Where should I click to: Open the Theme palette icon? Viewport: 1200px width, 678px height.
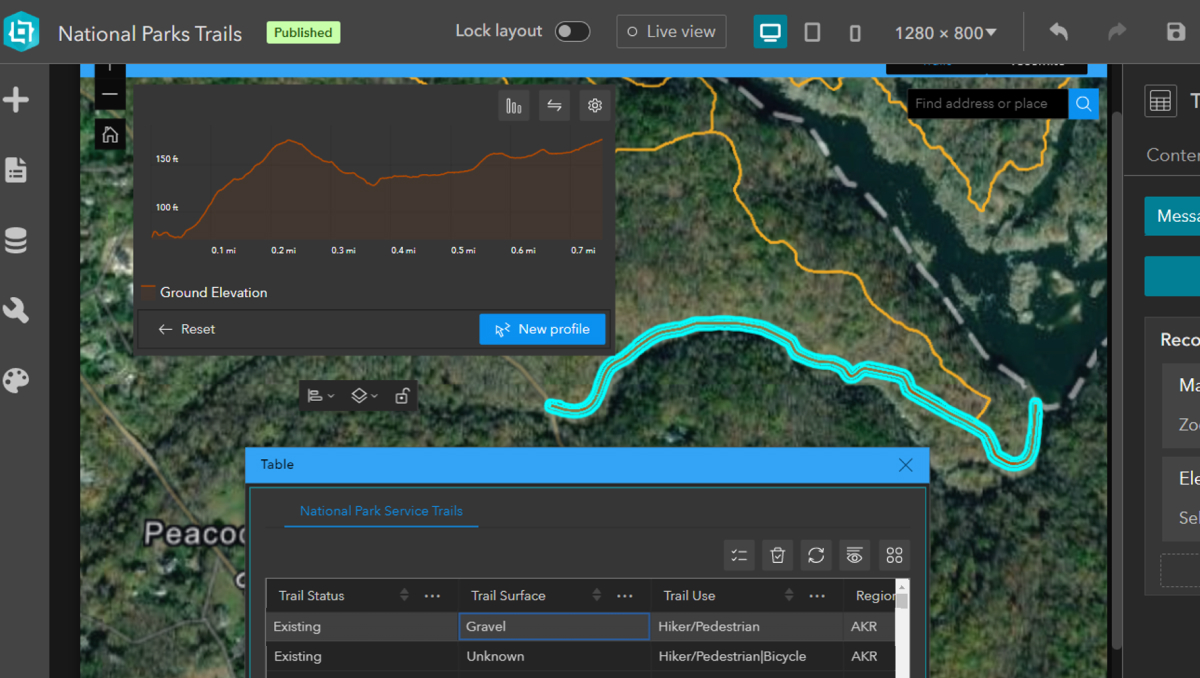pyautogui.click(x=16, y=381)
